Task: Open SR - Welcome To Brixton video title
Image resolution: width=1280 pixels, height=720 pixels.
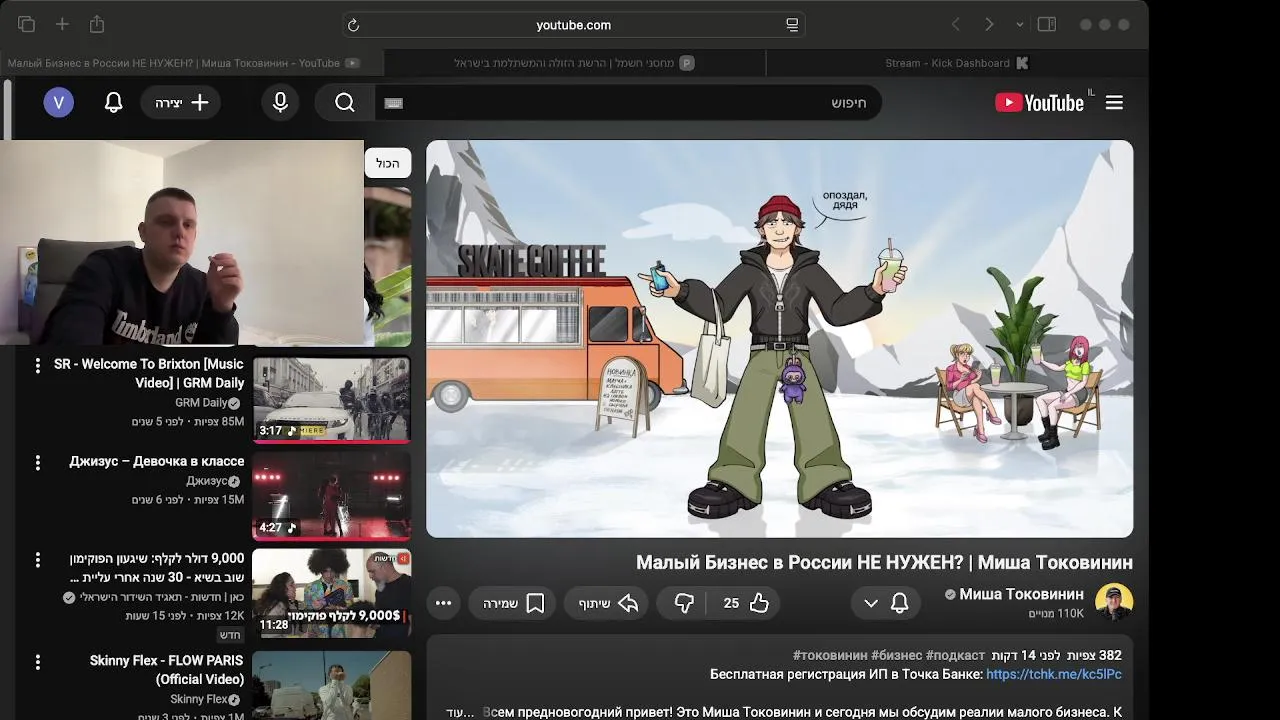Action: pyautogui.click(x=149, y=373)
